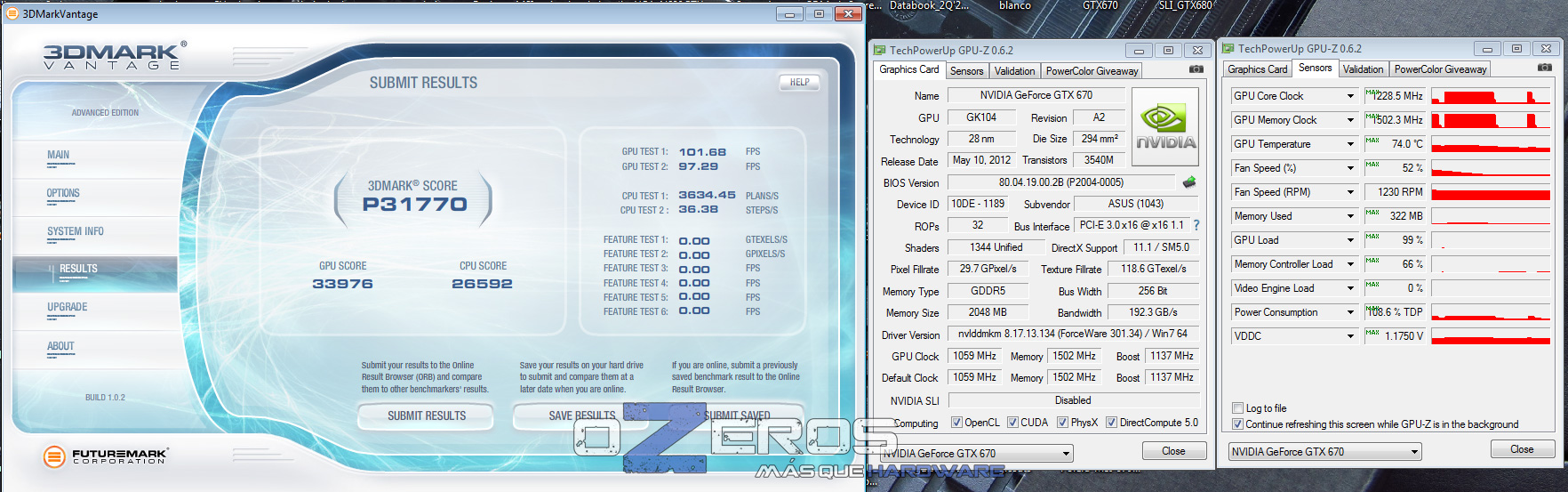
Task: Open the GPU Memory Clock sensor dropdown
Action: pyautogui.click(x=1350, y=120)
